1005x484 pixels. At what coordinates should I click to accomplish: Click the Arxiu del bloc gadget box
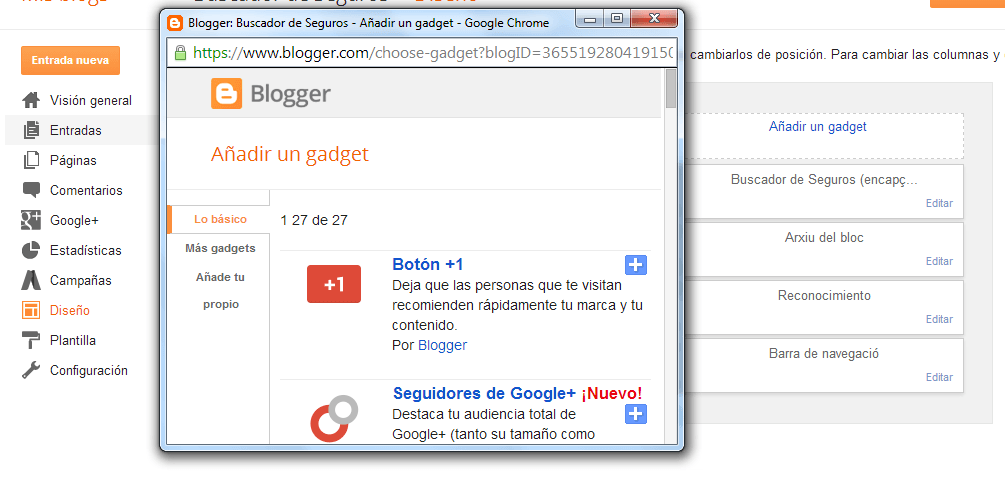[824, 248]
